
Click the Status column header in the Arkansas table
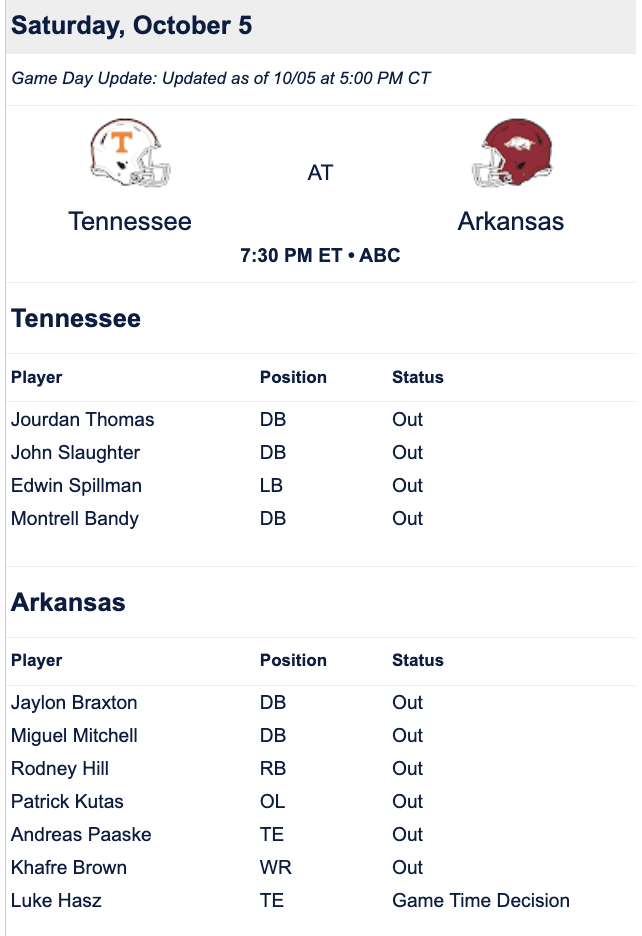tap(417, 660)
